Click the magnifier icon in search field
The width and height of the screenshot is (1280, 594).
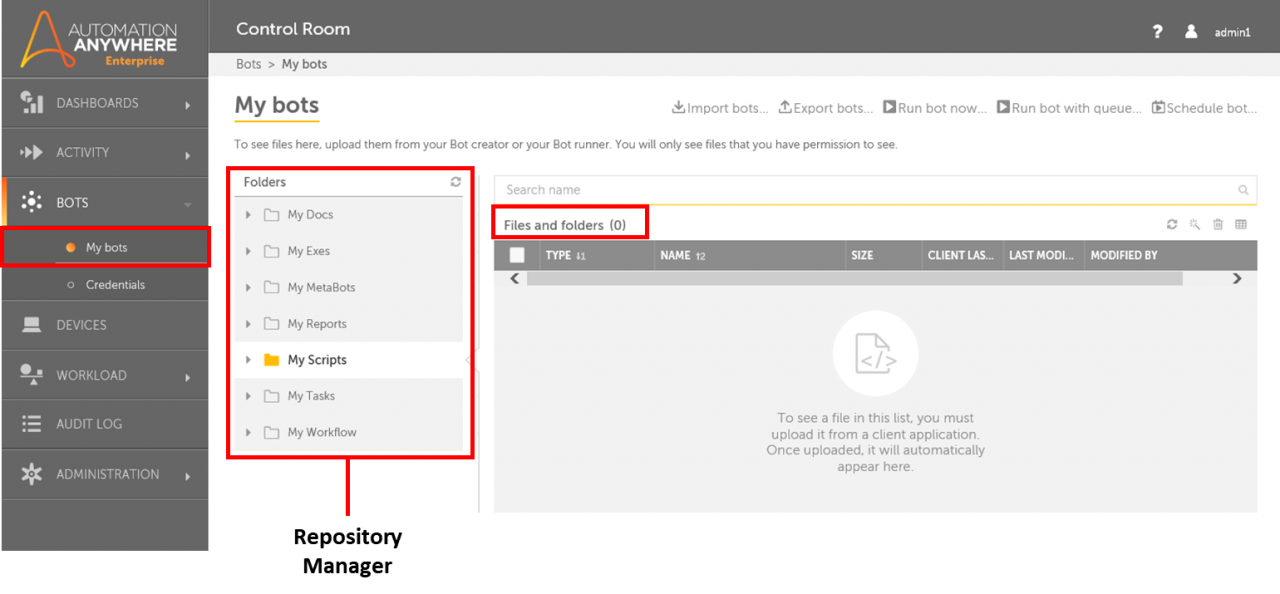[1243, 190]
